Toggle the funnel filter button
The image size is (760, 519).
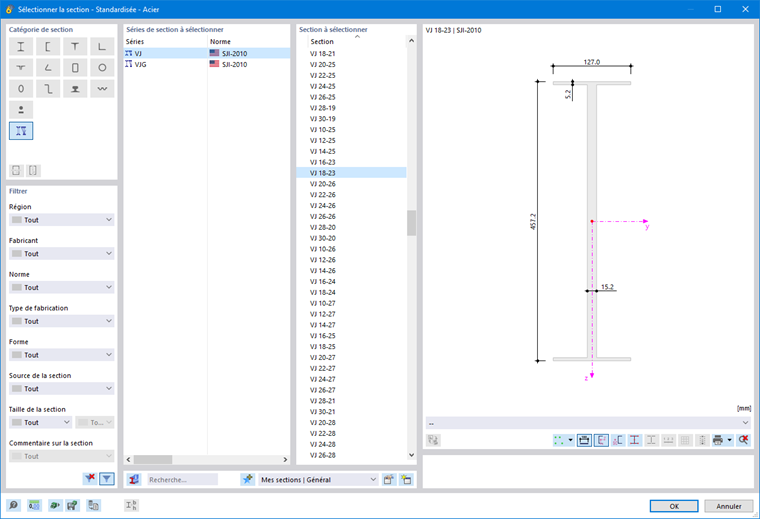click(x=107, y=479)
